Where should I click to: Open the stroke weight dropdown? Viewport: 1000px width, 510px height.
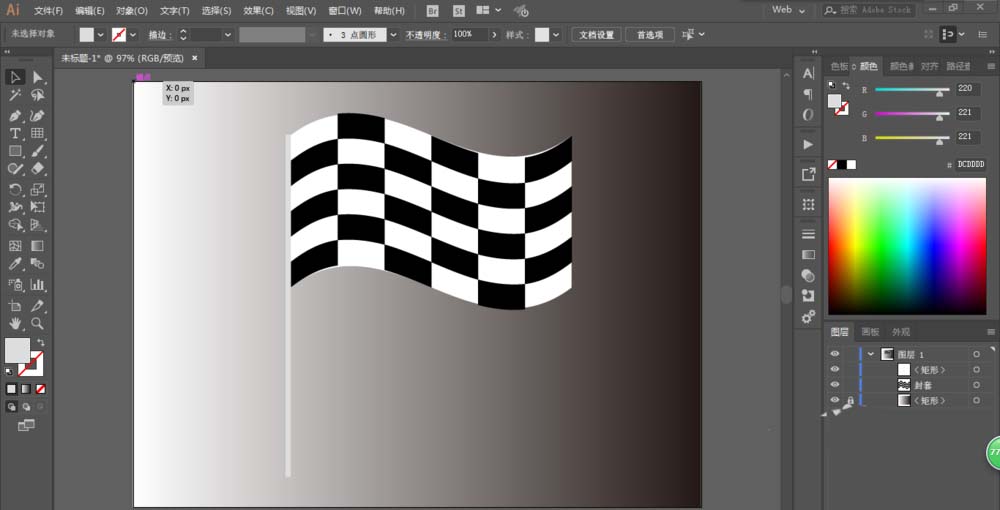tap(227, 35)
